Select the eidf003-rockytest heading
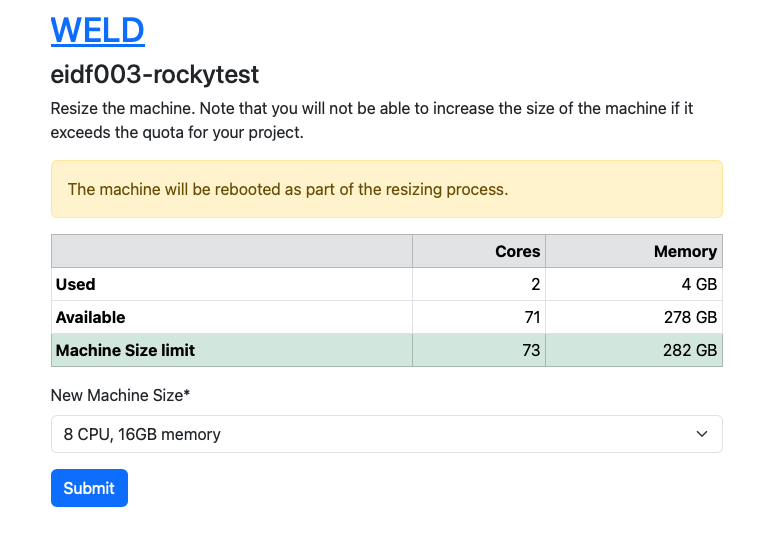Viewport: 777px width, 543px height. [x=155, y=75]
